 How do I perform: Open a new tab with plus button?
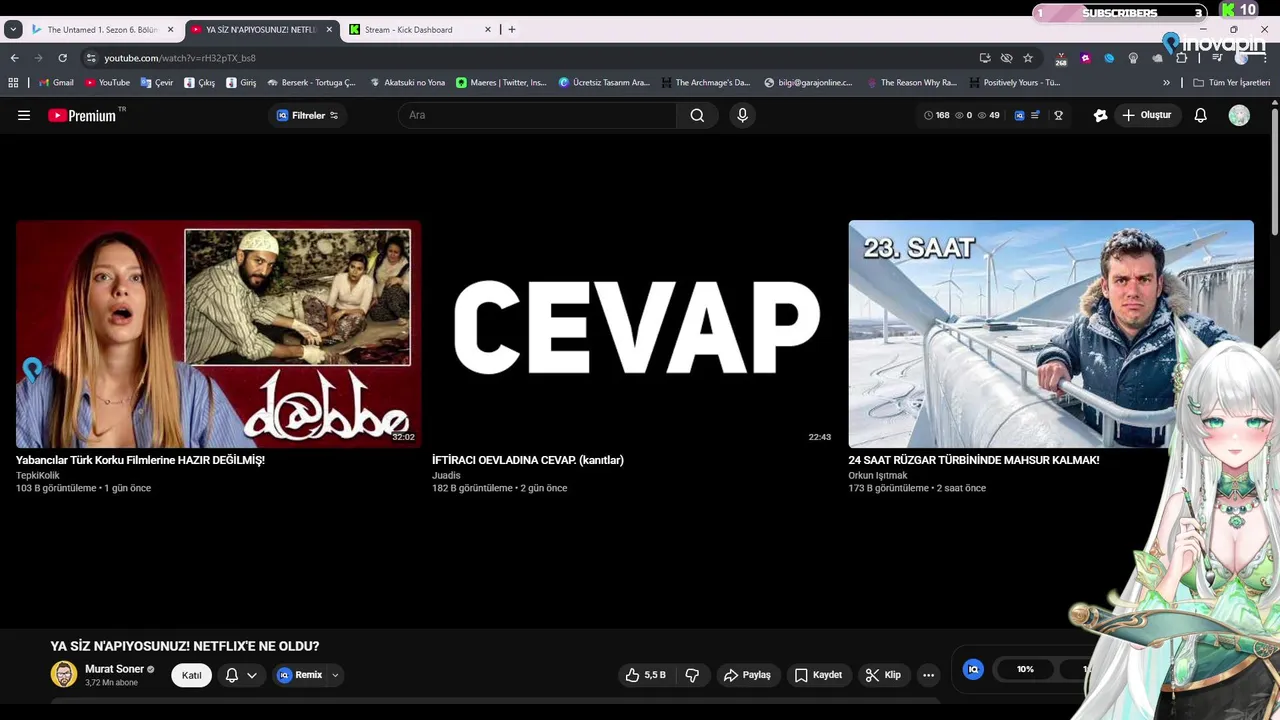(x=512, y=30)
